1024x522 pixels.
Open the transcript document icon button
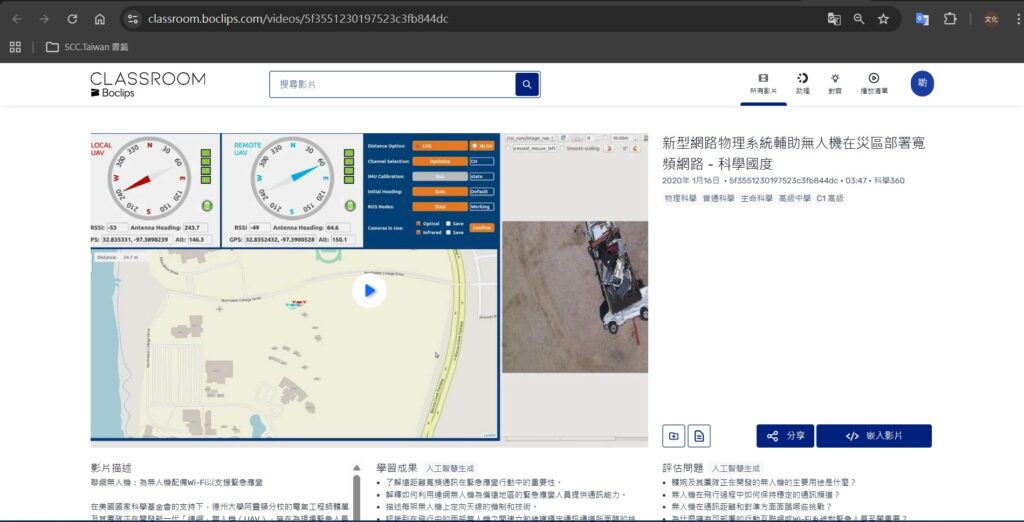click(699, 436)
